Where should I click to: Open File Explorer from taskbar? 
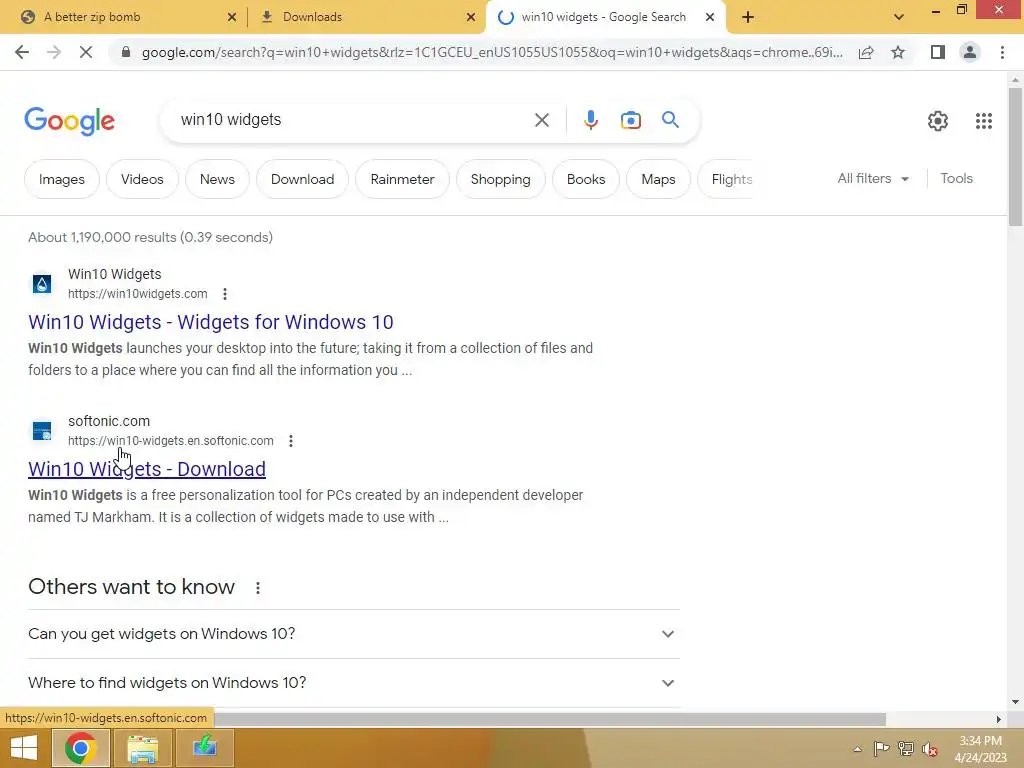tap(142, 748)
